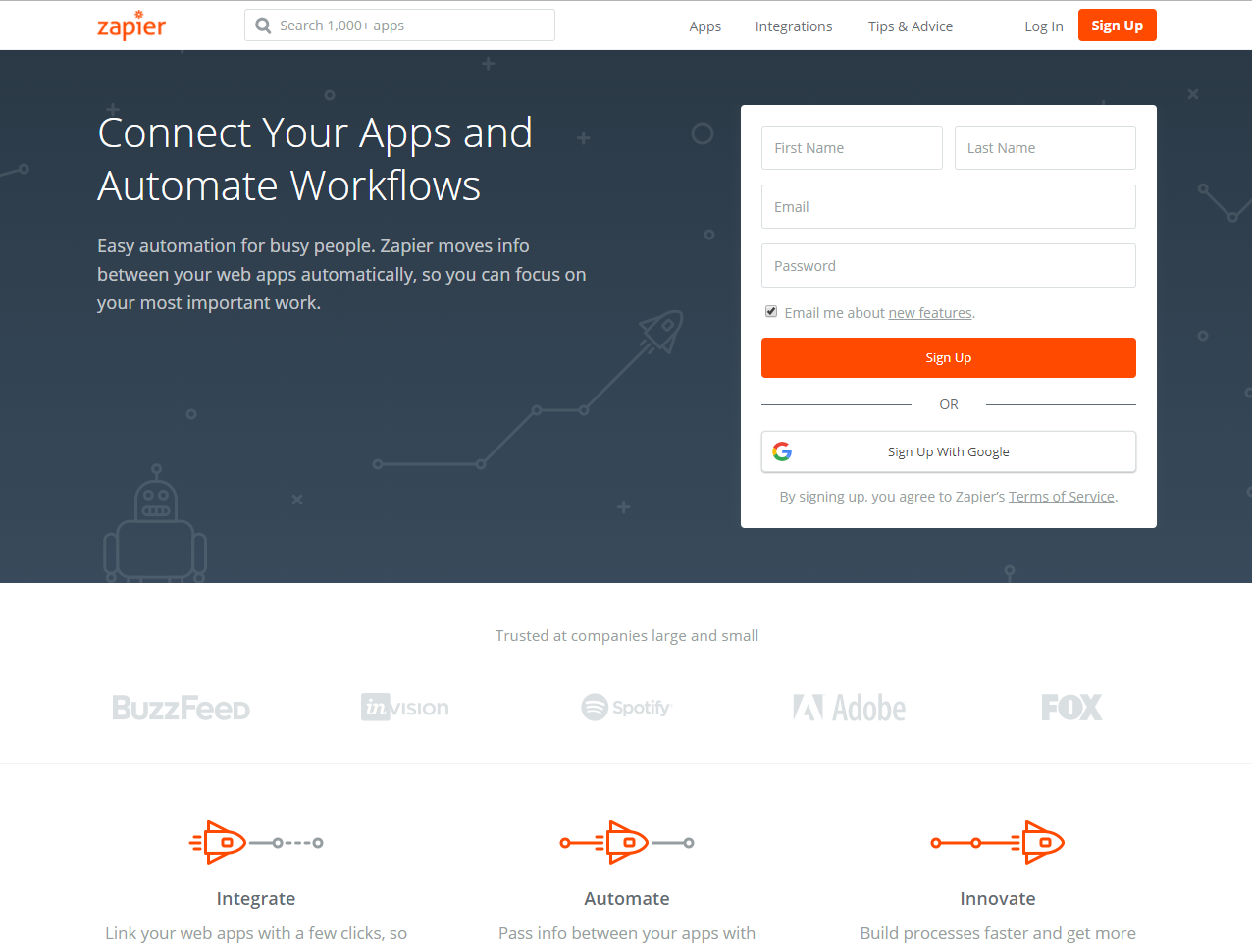Viewport: 1252px width, 952px height.
Task: Click Sign Up With Google button
Action: [x=949, y=451]
